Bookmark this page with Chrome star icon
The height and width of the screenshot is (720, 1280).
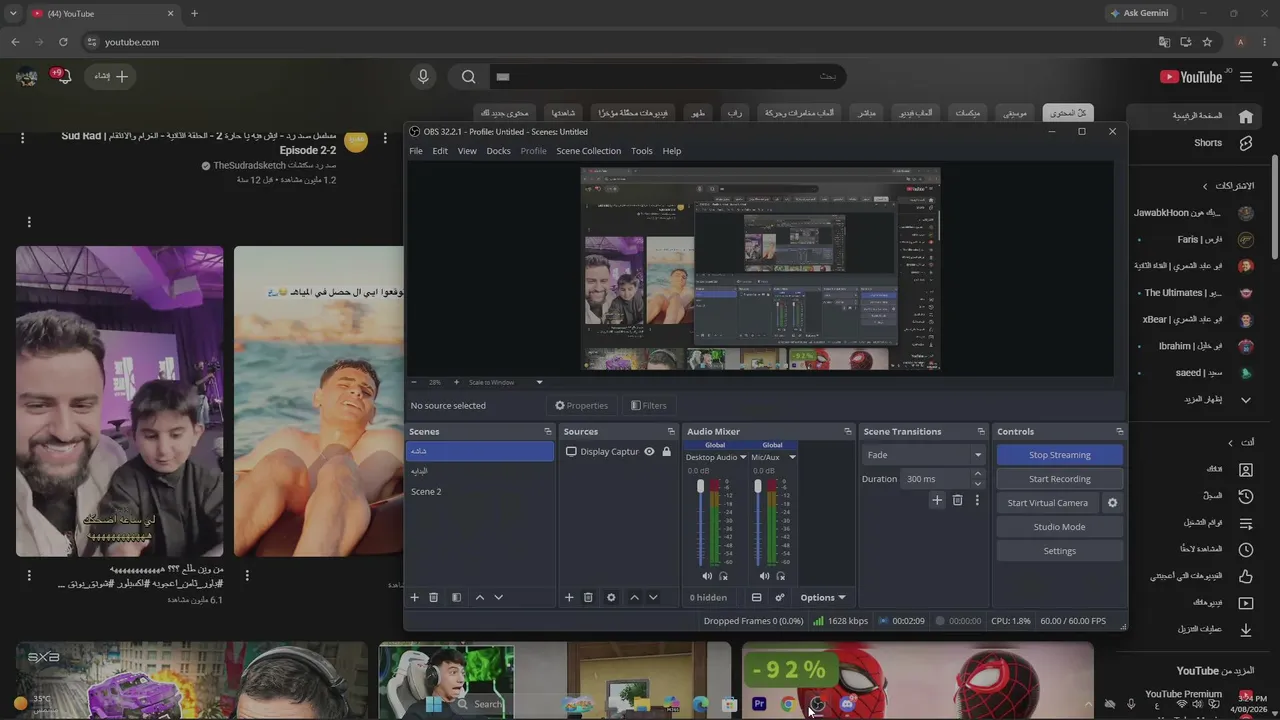(x=1207, y=42)
